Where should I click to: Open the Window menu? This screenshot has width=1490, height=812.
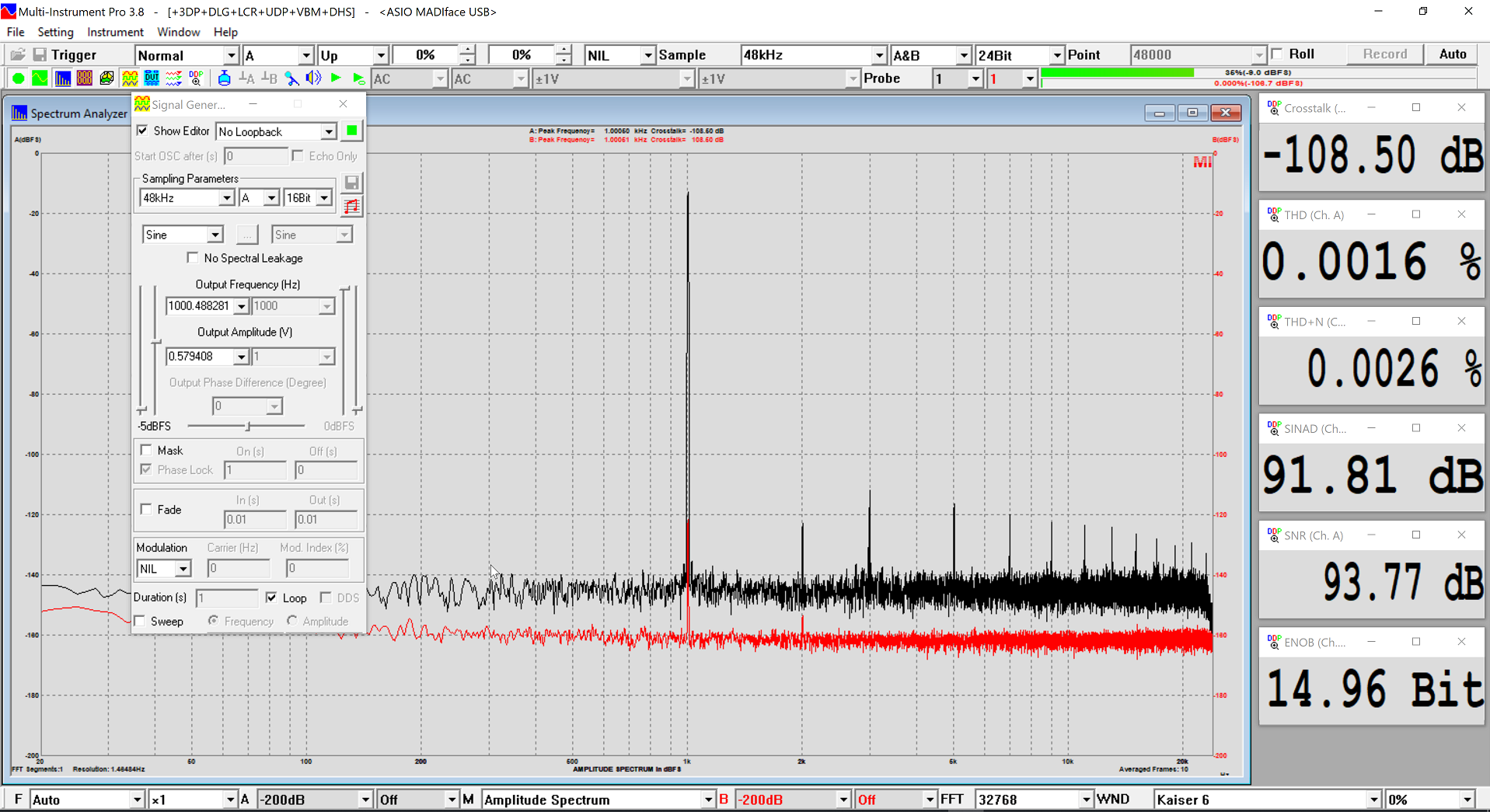(178, 32)
